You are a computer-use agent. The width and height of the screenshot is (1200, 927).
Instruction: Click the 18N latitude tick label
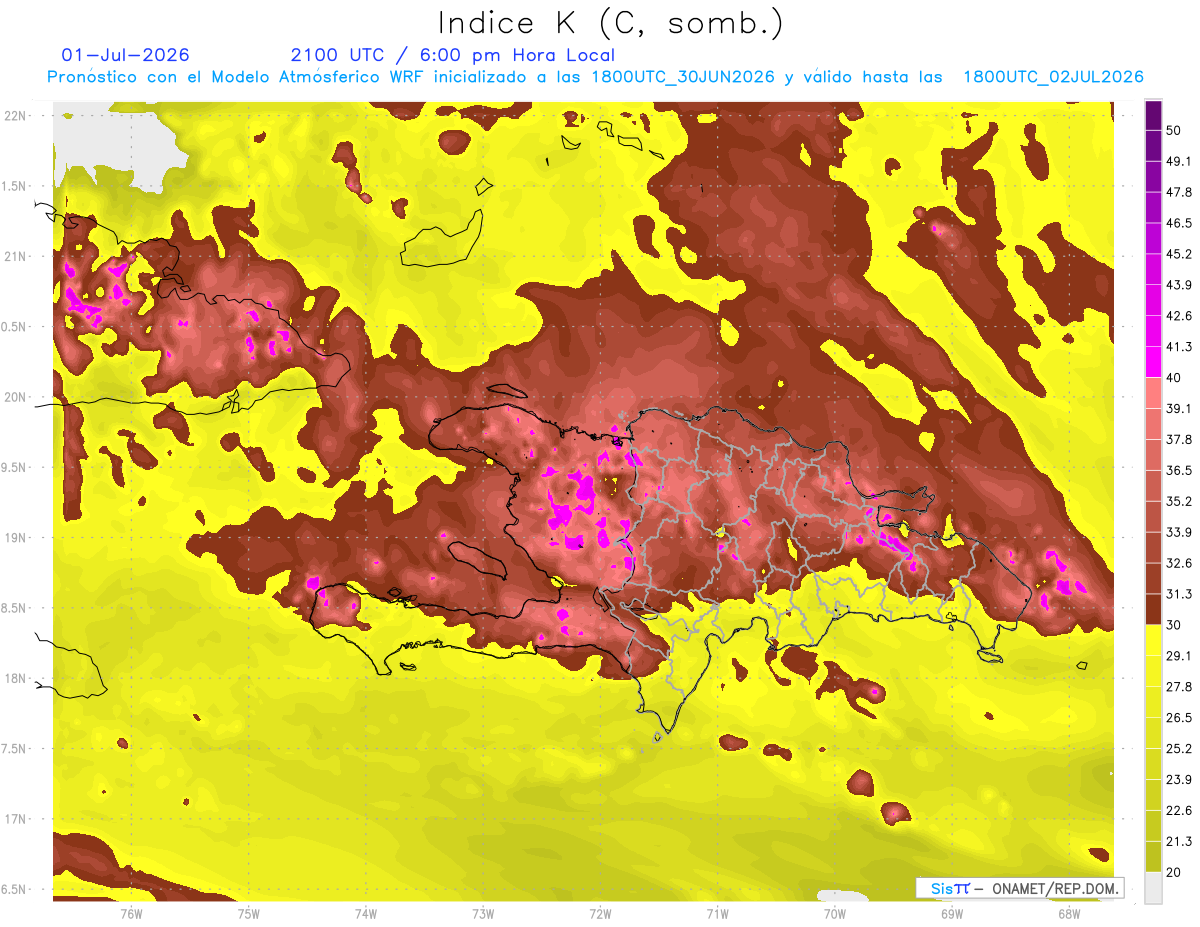(x=17, y=678)
